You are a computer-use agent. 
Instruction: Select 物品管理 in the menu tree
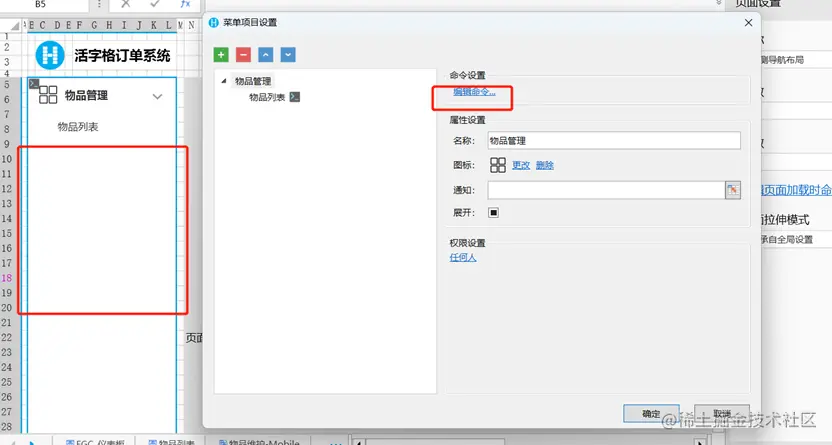click(253, 81)
